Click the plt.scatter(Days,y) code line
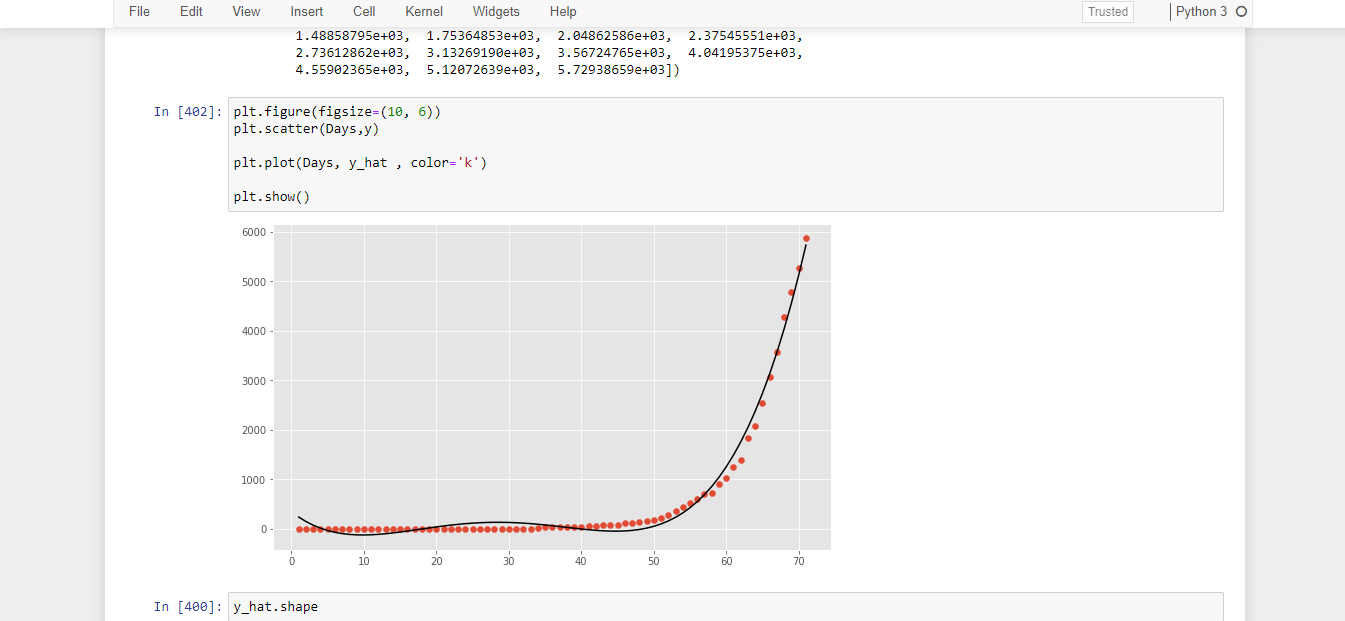The height and width of the screenshot is (621, 1345). (x=306, y=129)
